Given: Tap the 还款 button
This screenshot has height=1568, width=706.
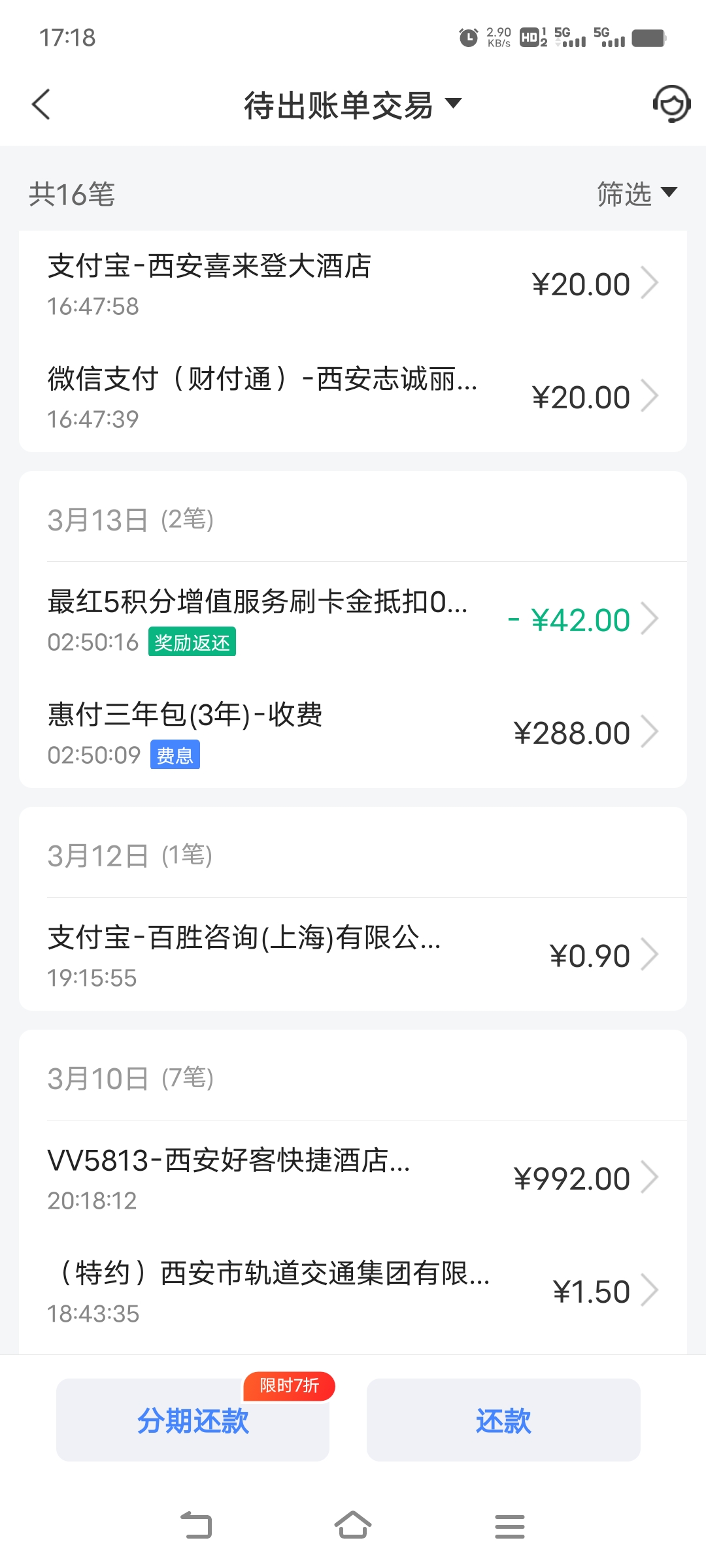Looking at the screenshot, I should pos(503,1420).
